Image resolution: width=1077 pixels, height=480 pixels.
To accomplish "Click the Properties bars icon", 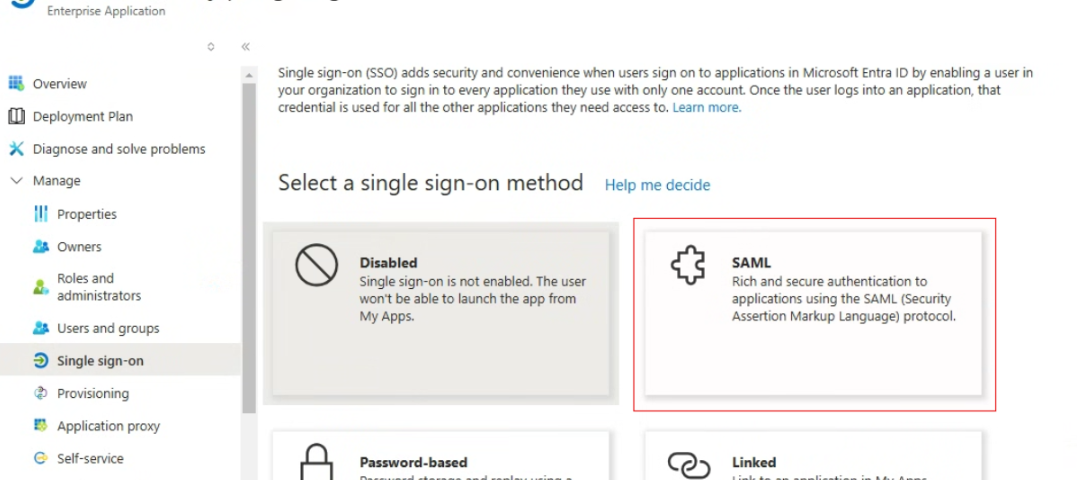I will 41,214.
